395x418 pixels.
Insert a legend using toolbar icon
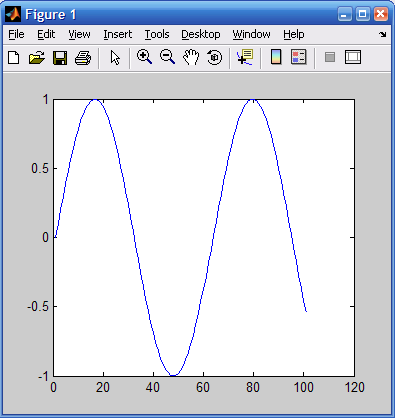299,57
